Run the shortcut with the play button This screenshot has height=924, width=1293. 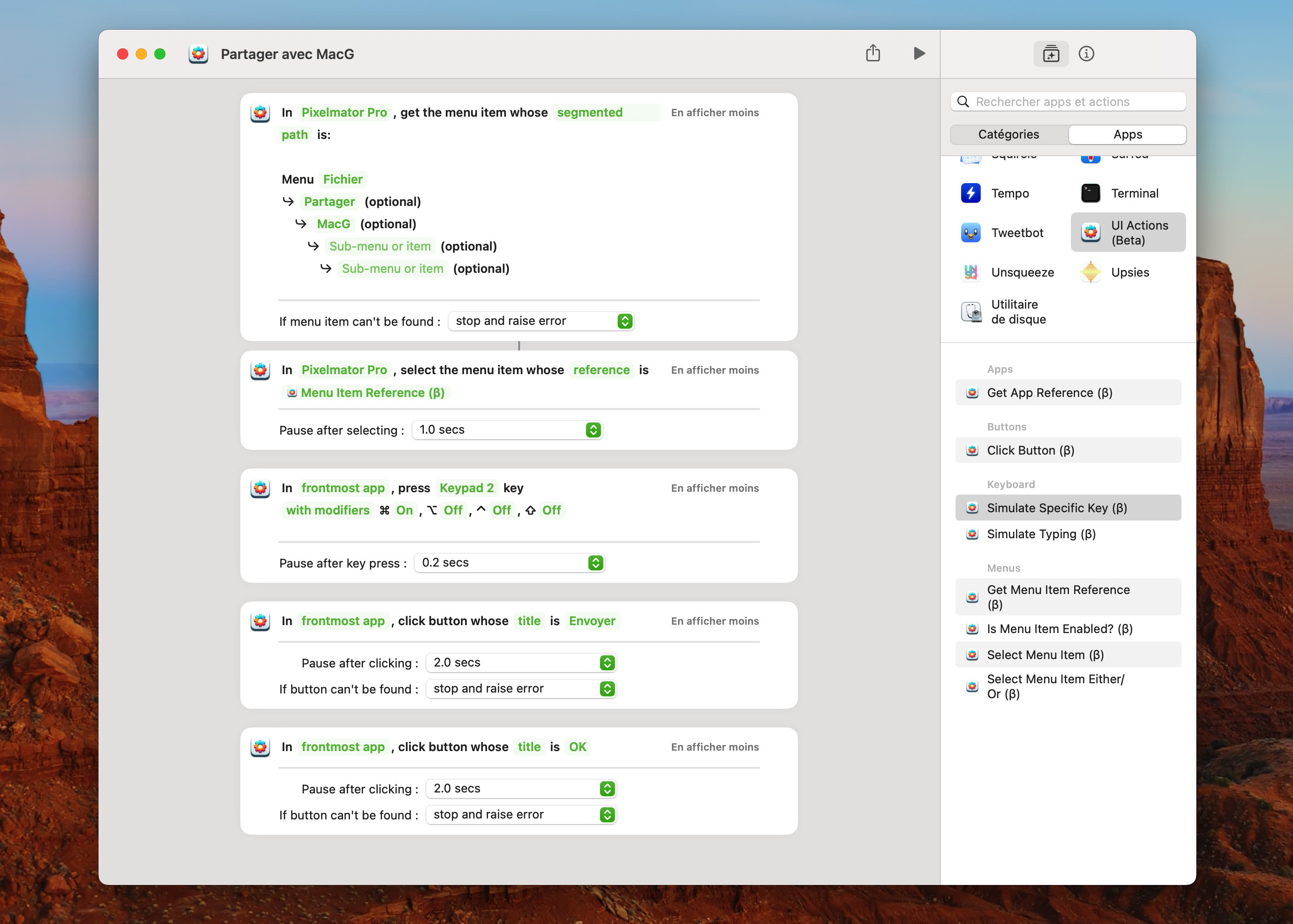pos(919,53)
